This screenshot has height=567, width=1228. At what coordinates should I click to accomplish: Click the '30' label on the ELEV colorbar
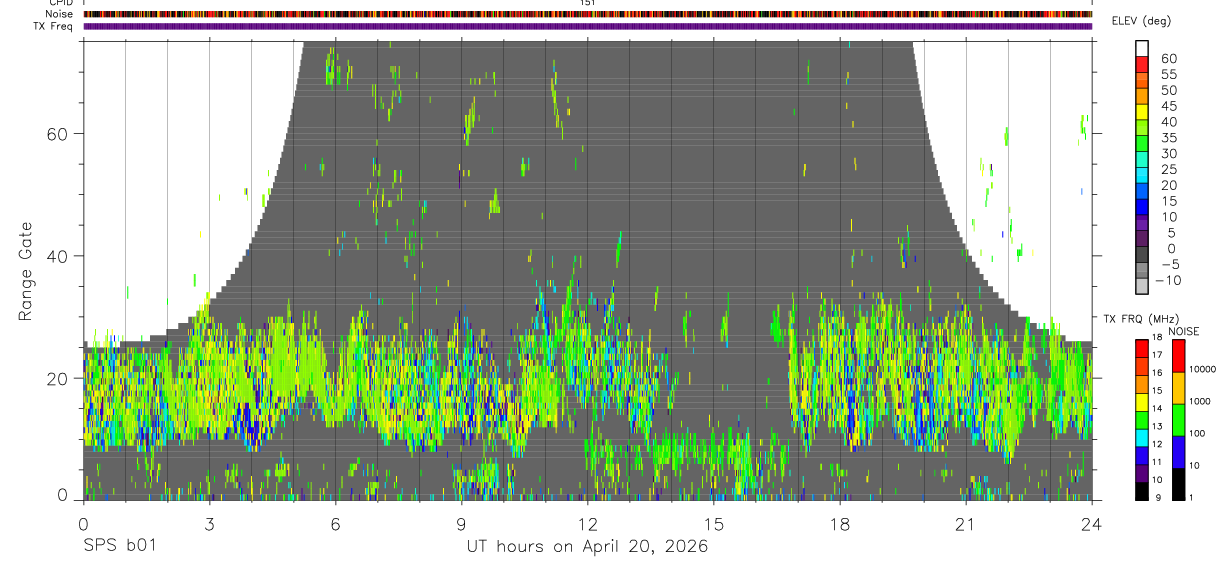[1169, 153]
